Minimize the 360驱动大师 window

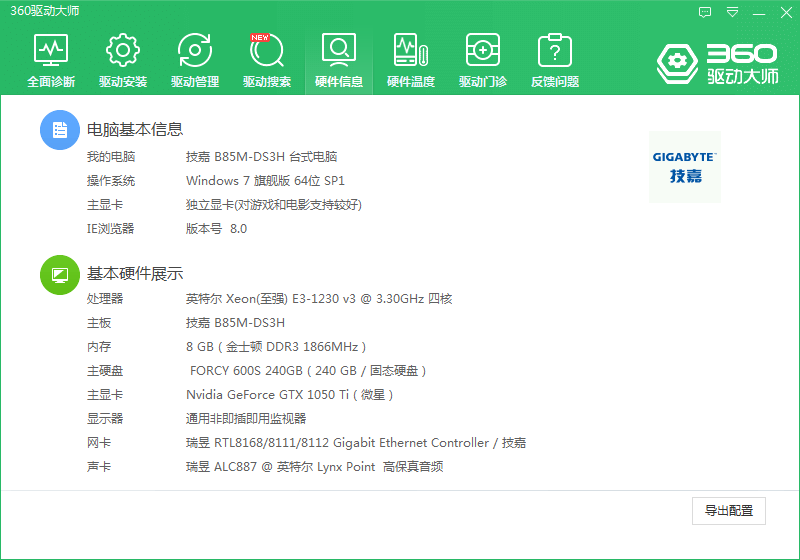[x=759, y=12]
